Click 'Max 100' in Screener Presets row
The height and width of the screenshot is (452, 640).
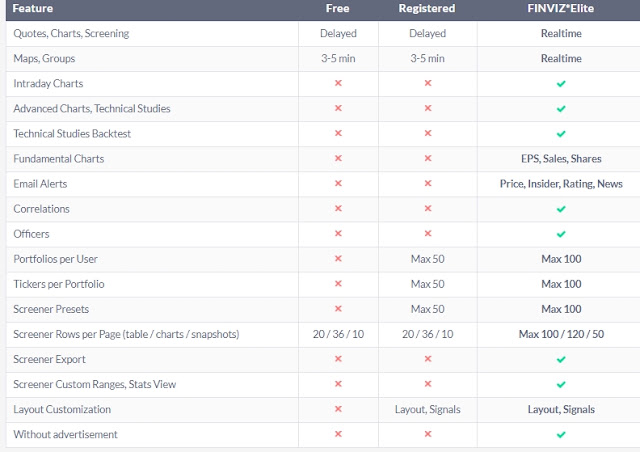tap(561, 309)
